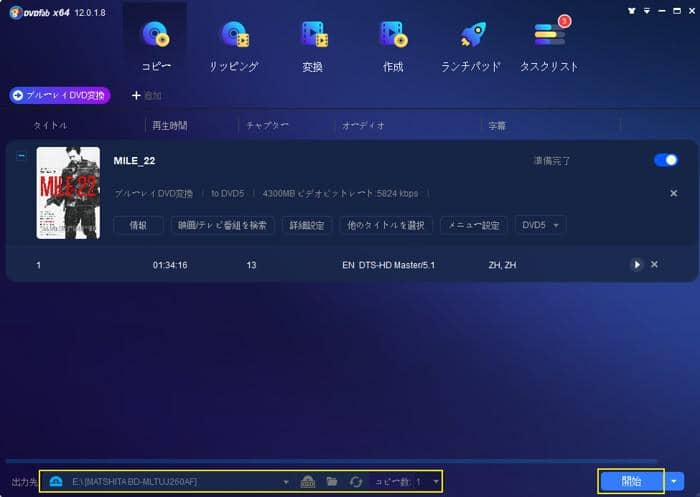The image size is (700, 497).
Task: Click the 再生時間 column header
Action: click(170, 126)
